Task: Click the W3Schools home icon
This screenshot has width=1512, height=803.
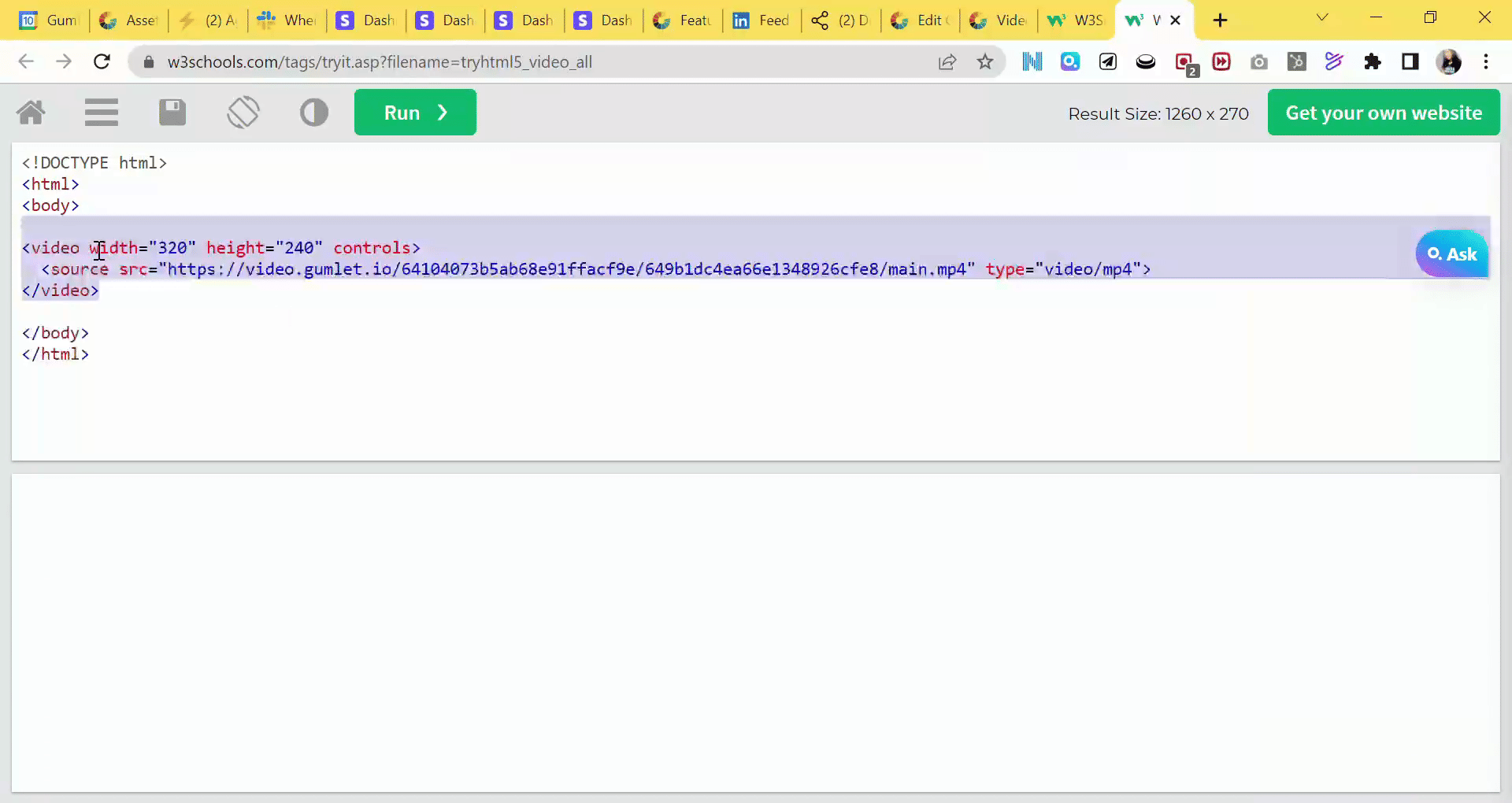Action: (31, 113)
